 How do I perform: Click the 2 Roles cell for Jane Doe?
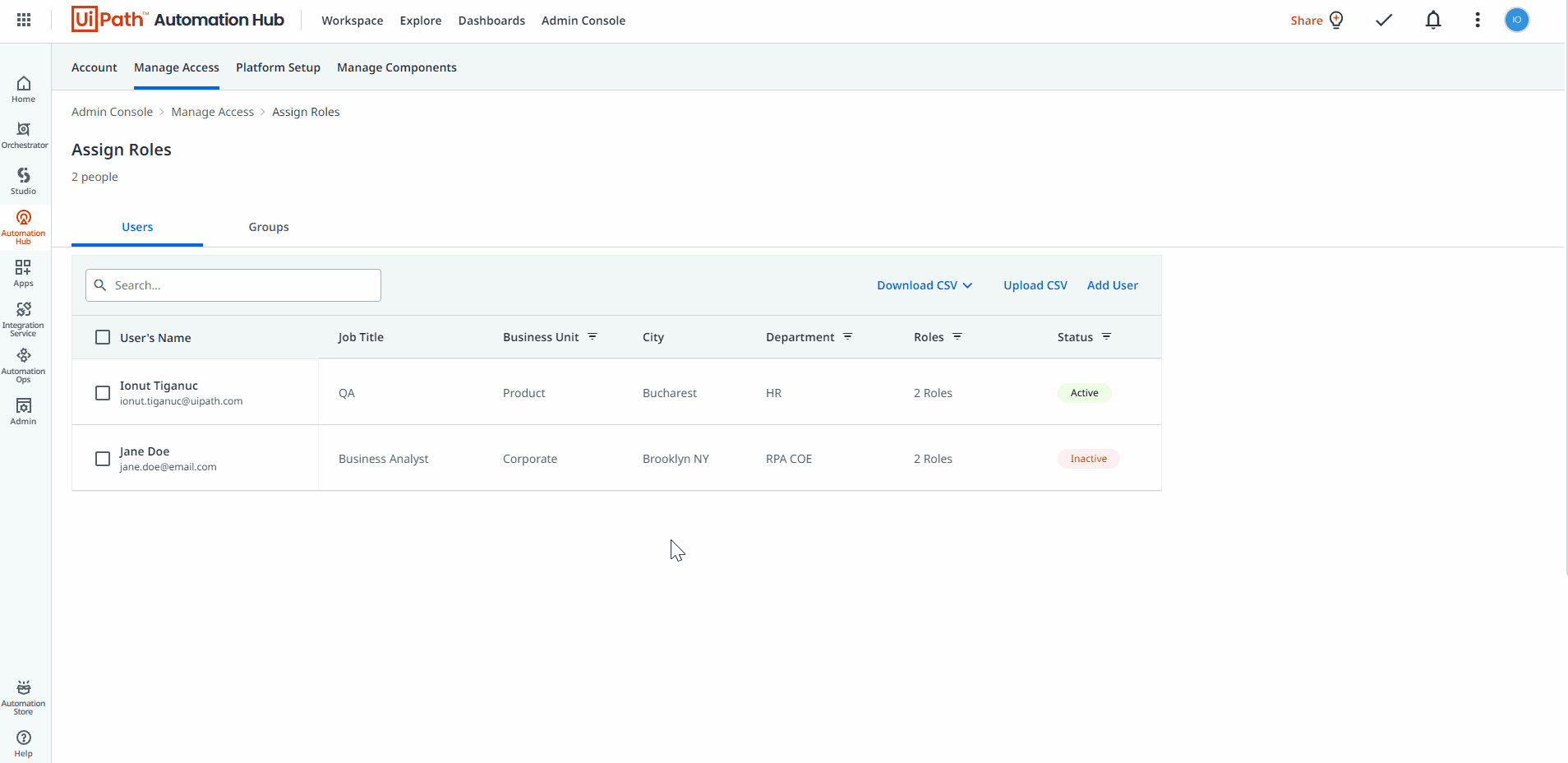tap(933, 459)
